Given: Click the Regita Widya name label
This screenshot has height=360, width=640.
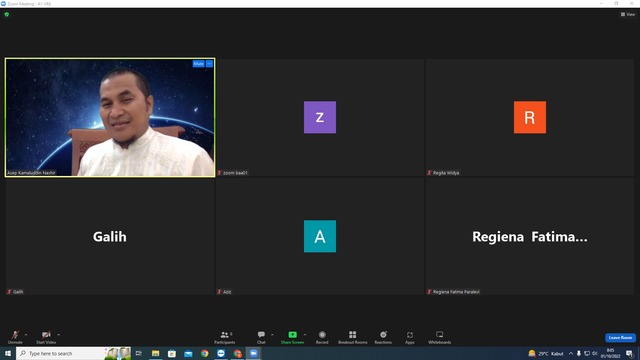Looking at the screenshot, I should point(446,173).
